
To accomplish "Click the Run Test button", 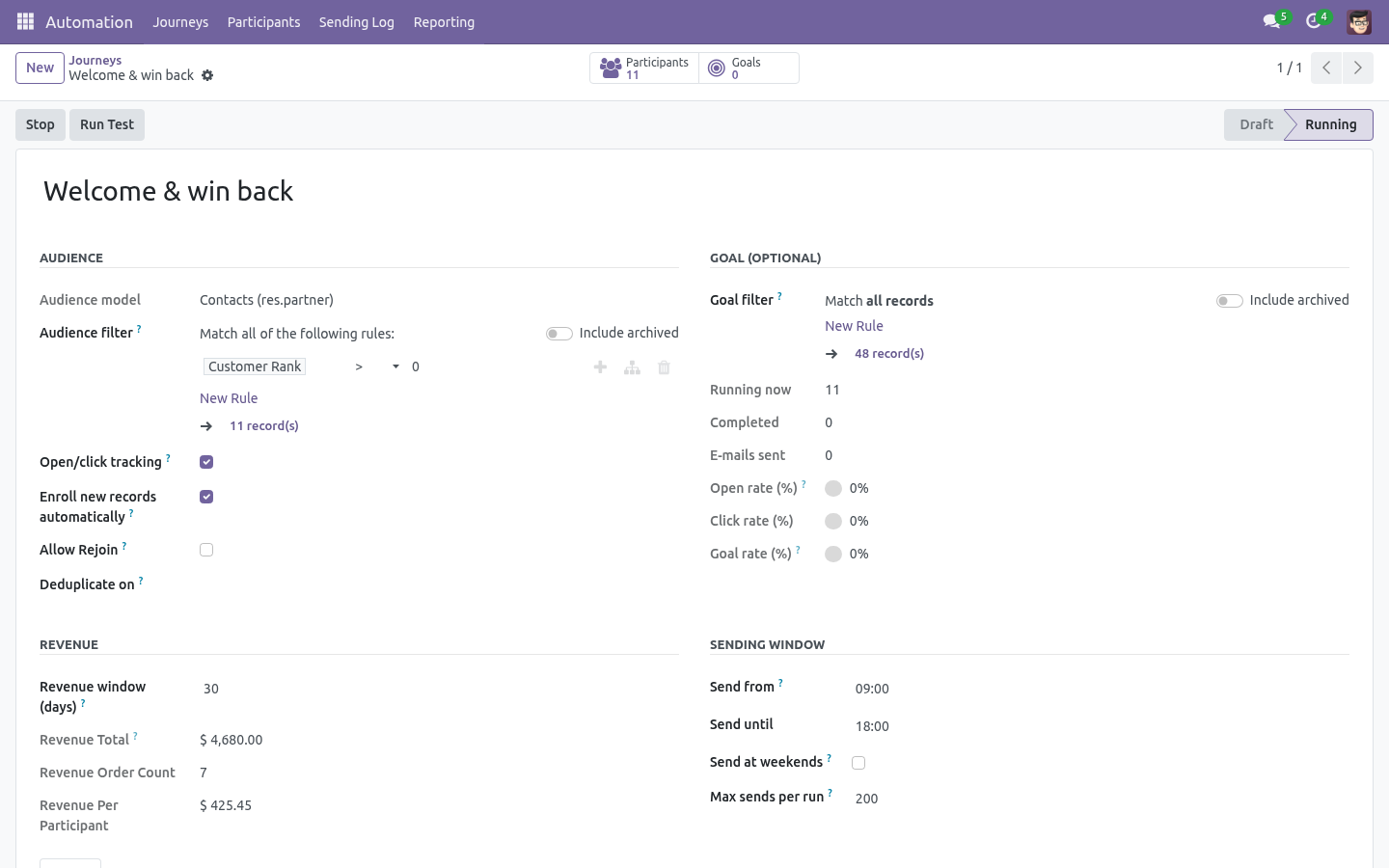I will click(107, 124).
